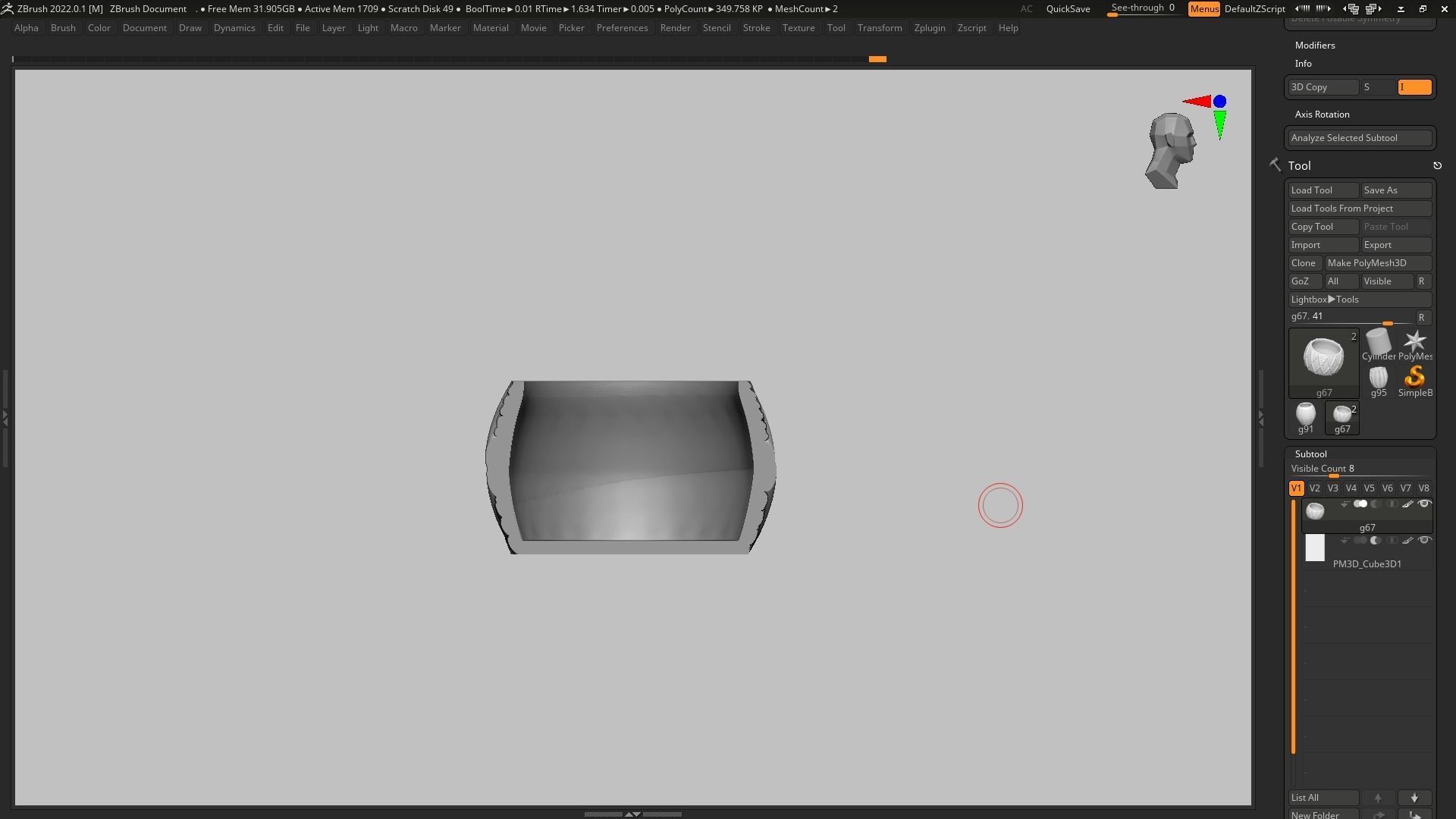
Task: Collapse the Subtool section
Action: 1310,454
